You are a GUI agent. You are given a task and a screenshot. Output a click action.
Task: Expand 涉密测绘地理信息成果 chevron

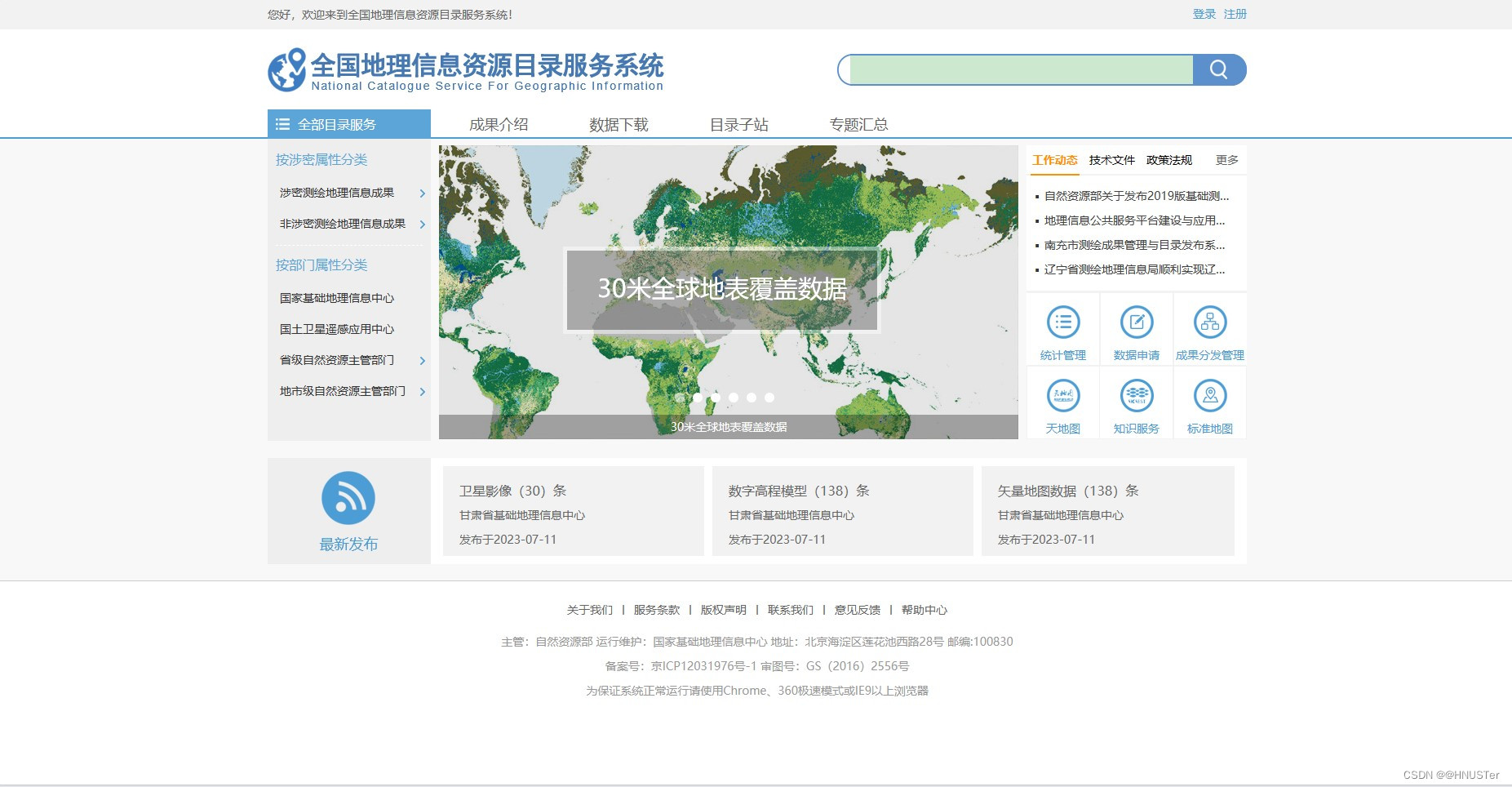(x=423, y=193)
